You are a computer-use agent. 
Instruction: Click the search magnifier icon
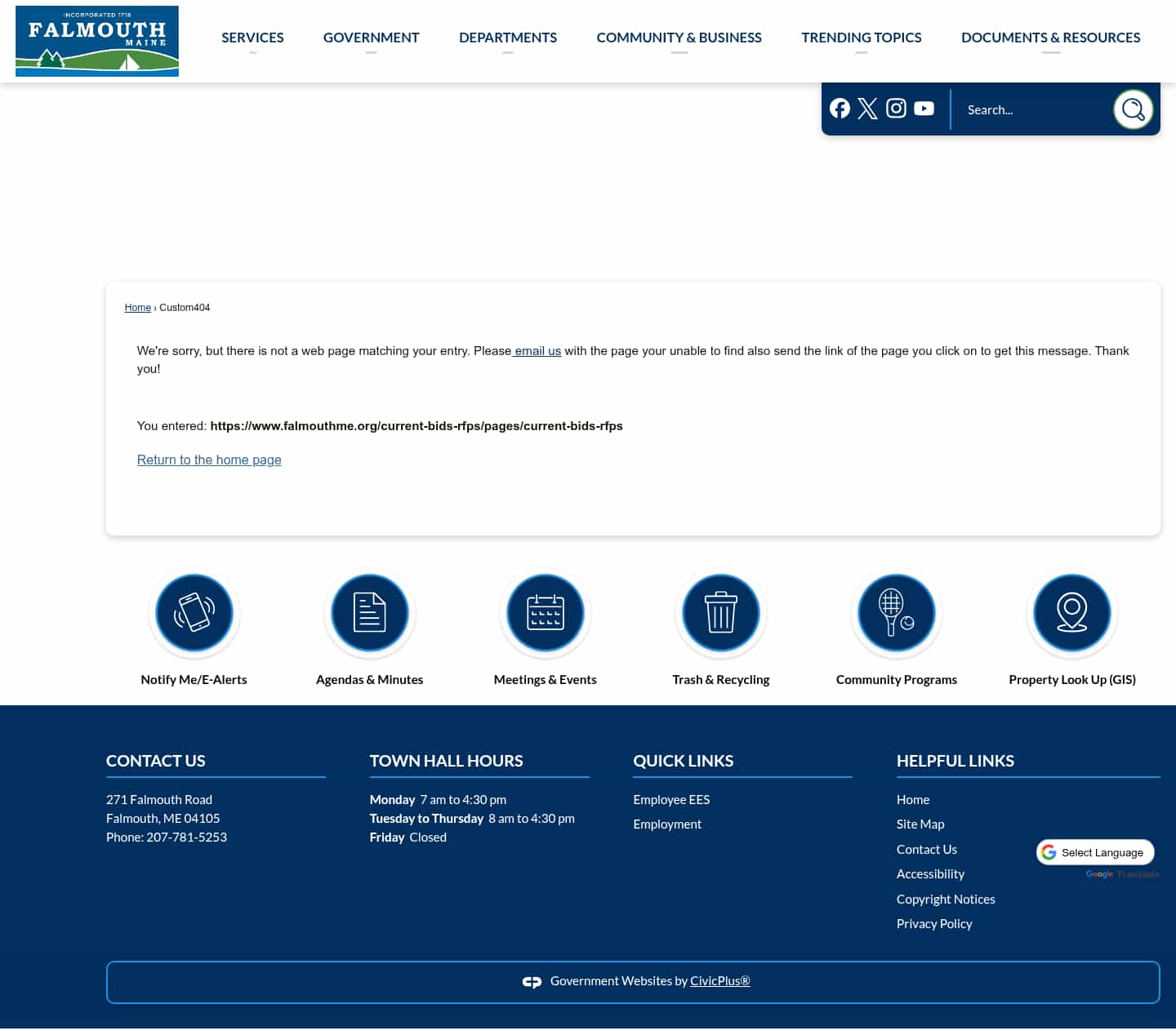coord(1133,109)
